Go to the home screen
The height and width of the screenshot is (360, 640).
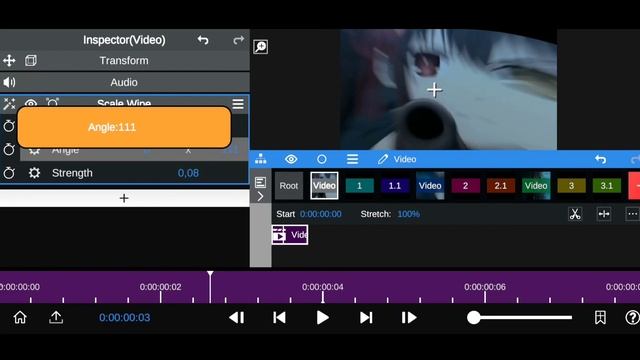20,317
